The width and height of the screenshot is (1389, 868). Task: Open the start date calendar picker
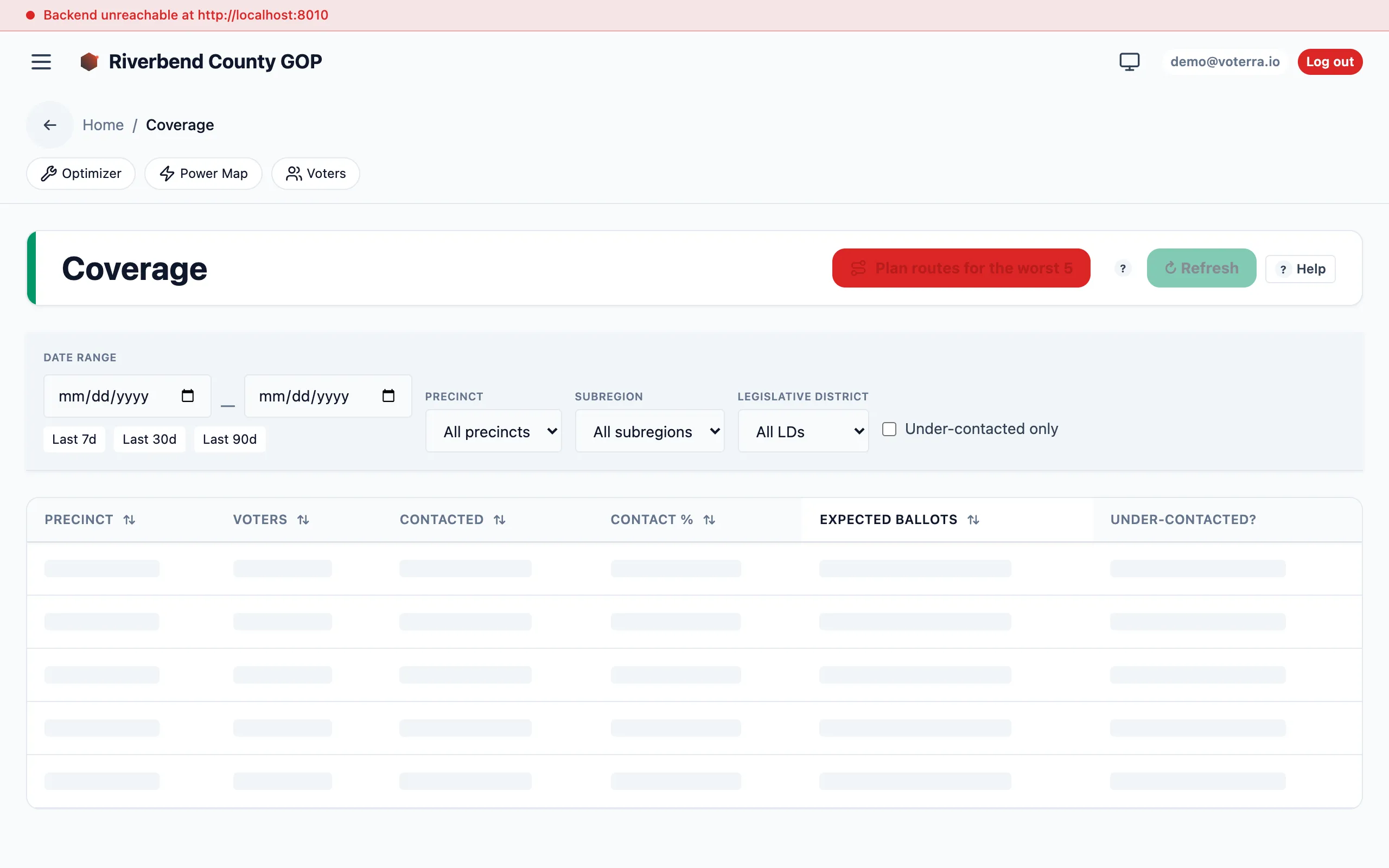[188, 395]
